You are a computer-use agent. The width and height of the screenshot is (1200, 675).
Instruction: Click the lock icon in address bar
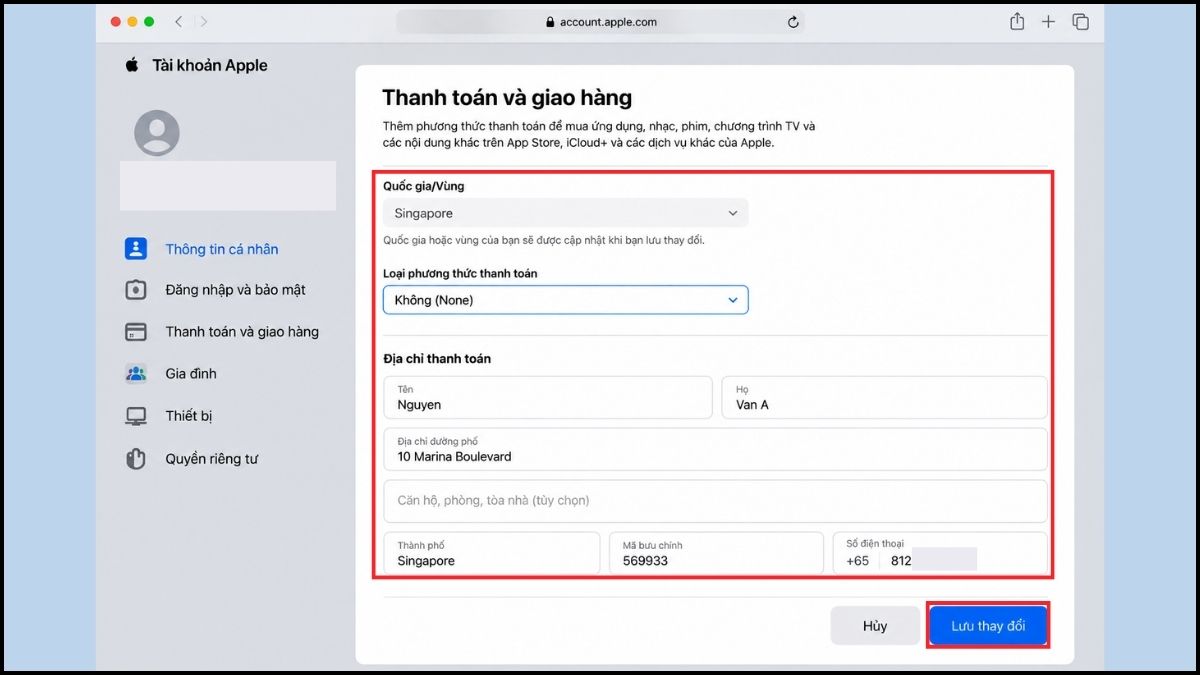tap(550, 22)
